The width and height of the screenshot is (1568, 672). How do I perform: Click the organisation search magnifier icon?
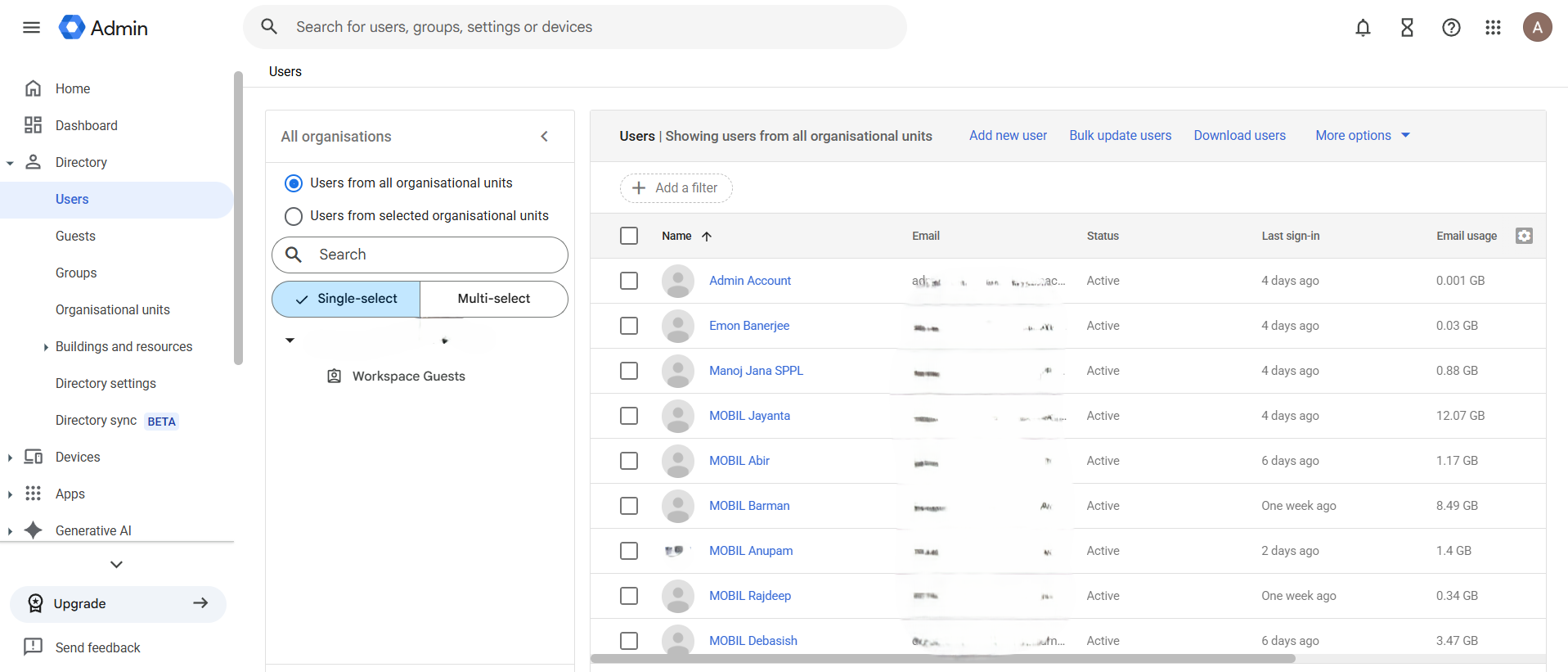coord(294,255)
